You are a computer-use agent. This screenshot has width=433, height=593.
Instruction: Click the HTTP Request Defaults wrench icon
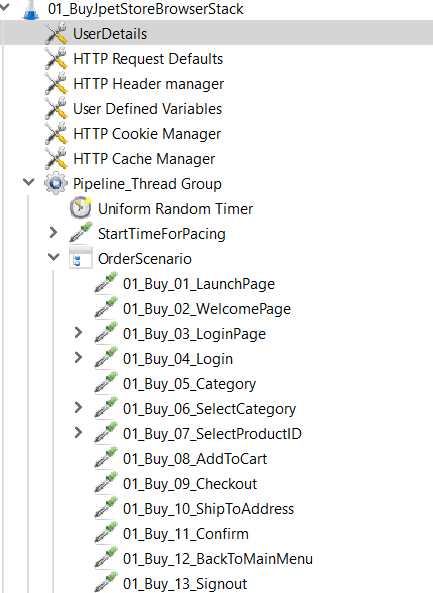(56, 59)
